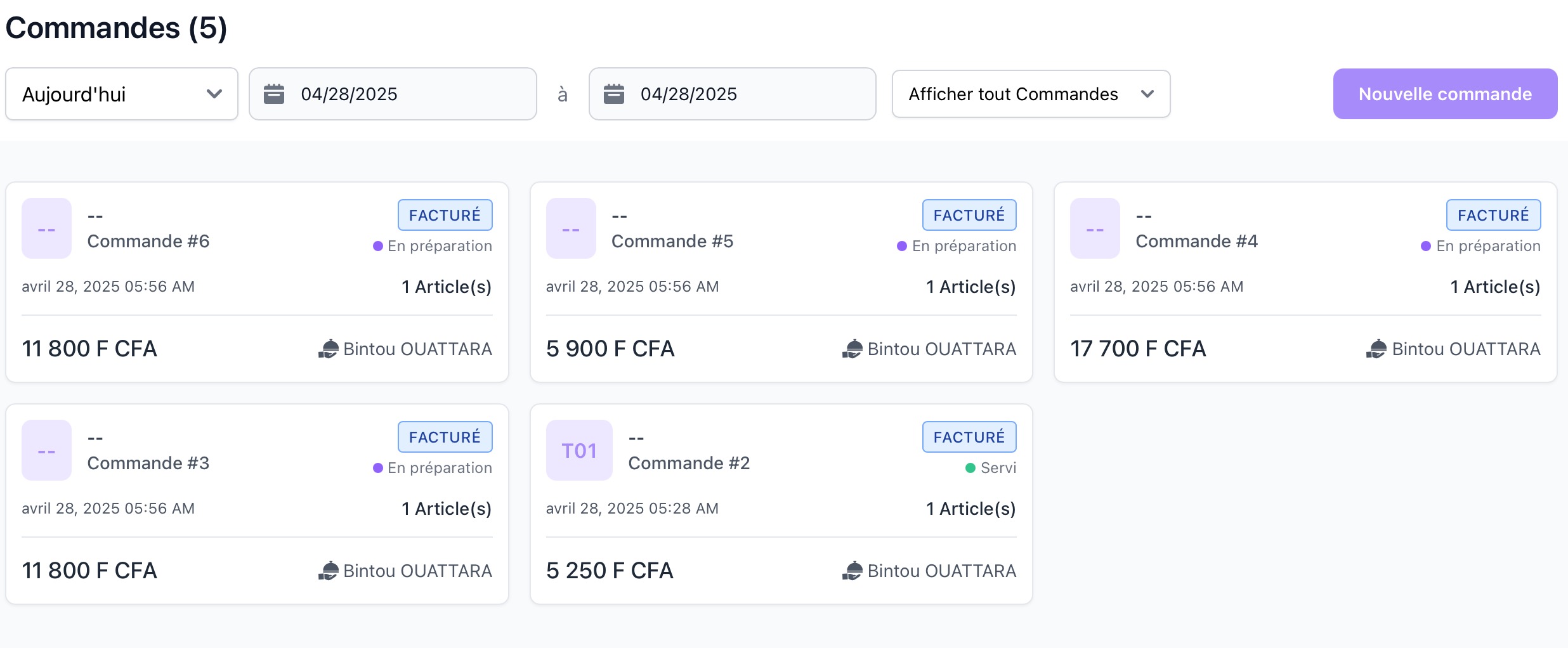Click the T01 table badge
1568x648 pixels.
(x=579, y=450)
